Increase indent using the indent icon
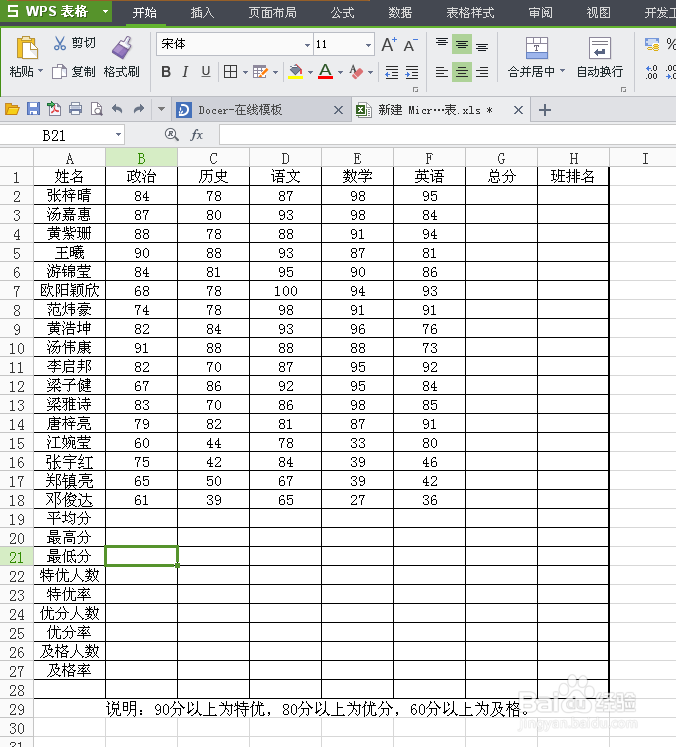Screen dimensions: 676x747 tap(412, 72)
